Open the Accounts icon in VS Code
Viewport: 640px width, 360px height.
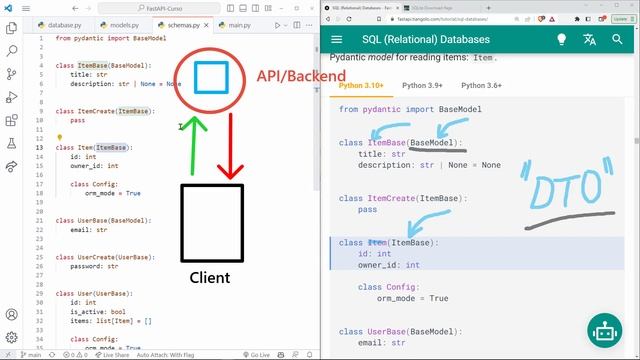(x=11, y=314)
